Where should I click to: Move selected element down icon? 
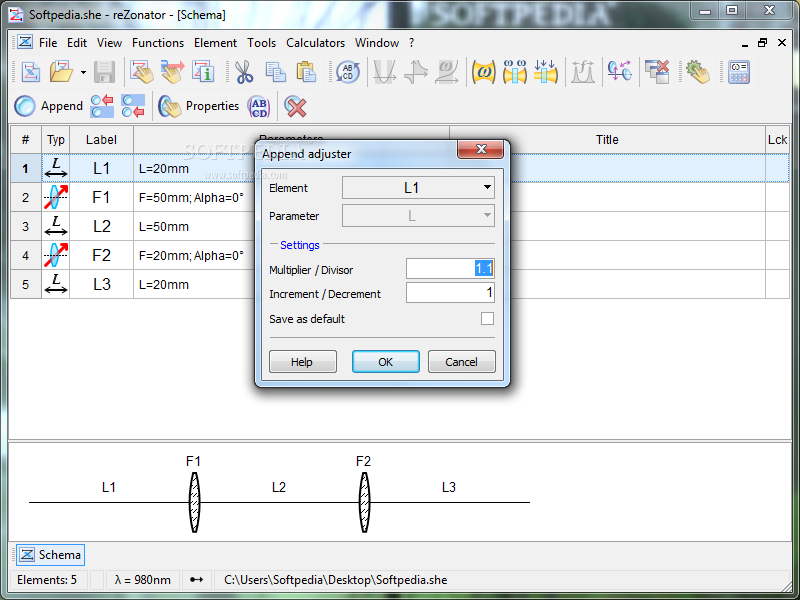[133, 106]
